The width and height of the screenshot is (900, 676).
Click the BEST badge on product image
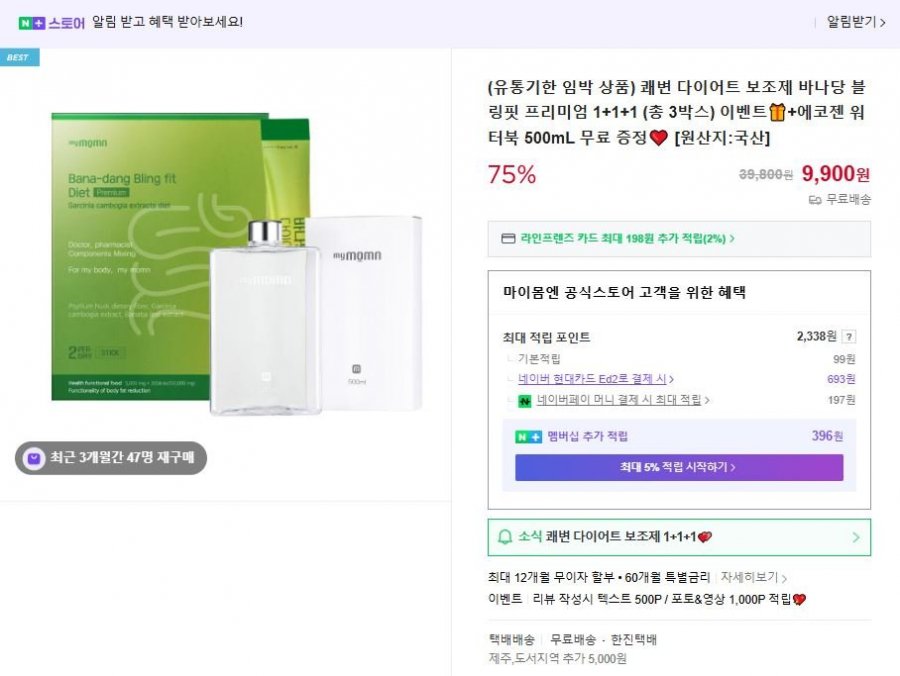point(19,57)
